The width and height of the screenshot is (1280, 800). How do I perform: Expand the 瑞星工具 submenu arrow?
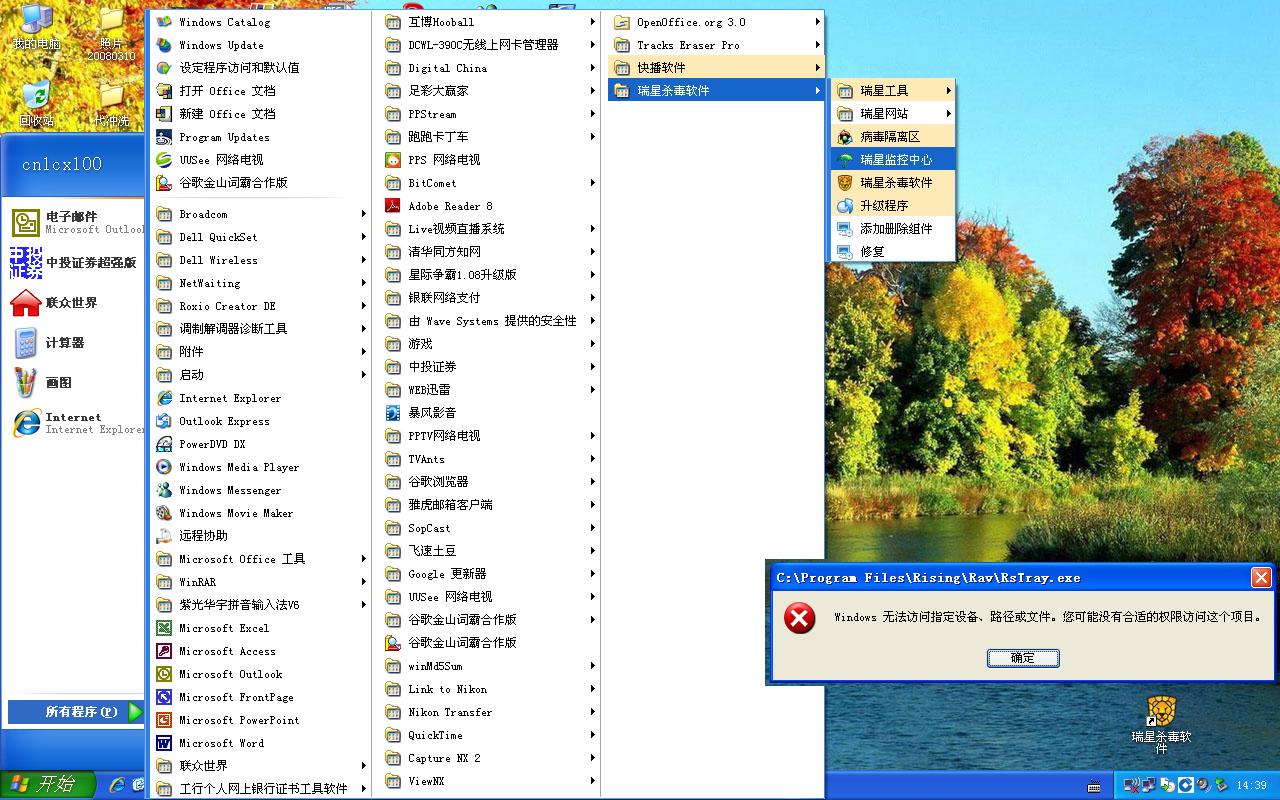[948, 91]
